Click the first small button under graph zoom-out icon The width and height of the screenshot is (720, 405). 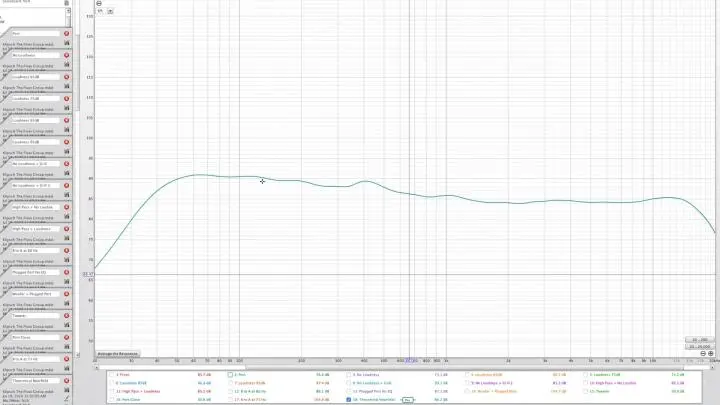tap(101, 11)
